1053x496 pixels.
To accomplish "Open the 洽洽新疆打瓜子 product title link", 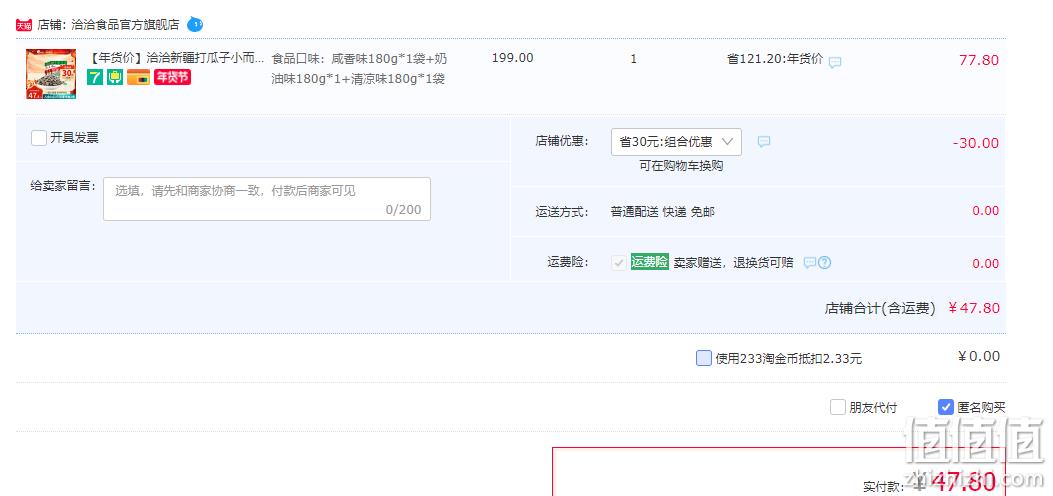I will tap(177, 58).
